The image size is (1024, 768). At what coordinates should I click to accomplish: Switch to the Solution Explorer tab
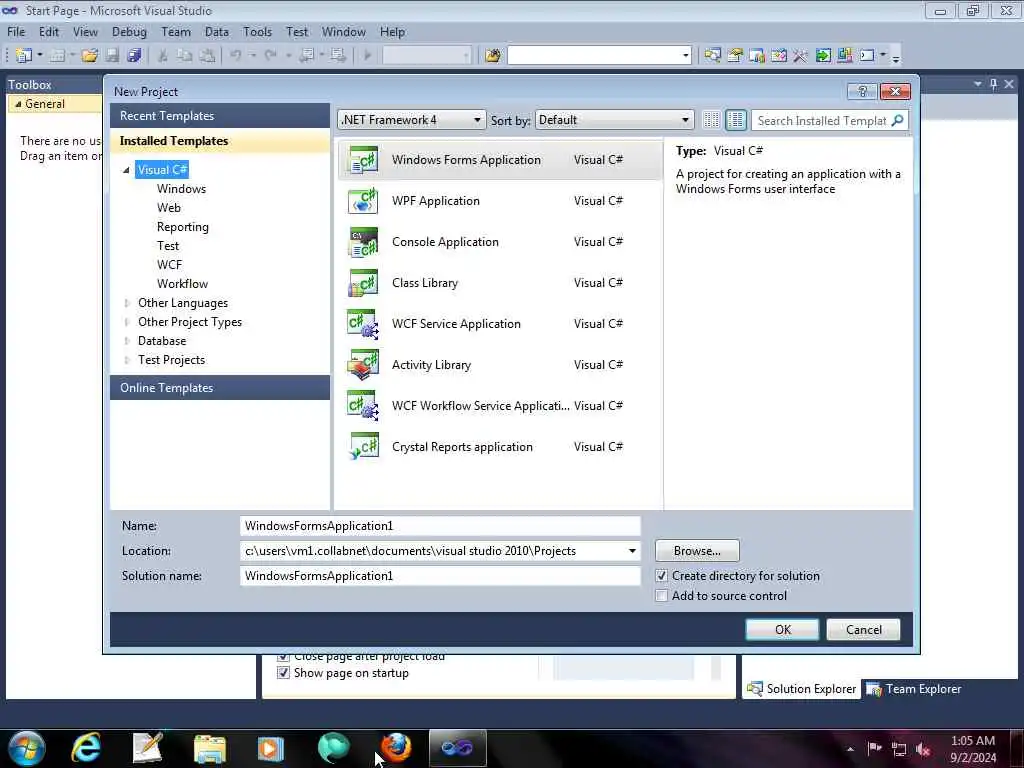(802, 689)
